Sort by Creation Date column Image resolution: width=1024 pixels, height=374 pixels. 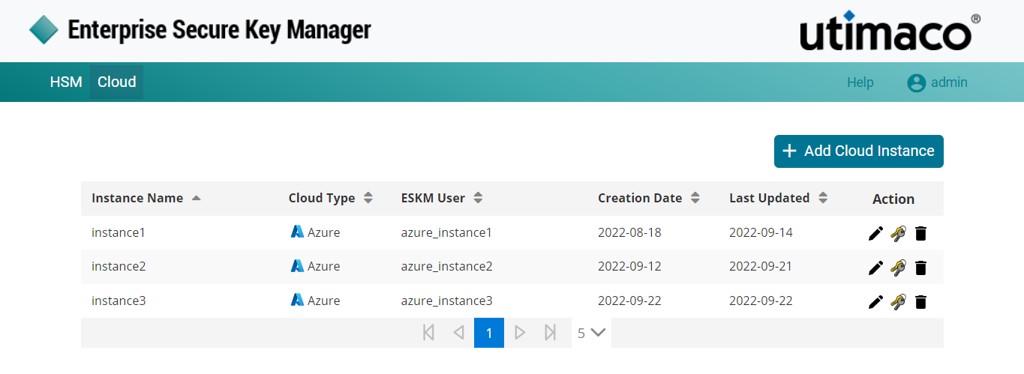coord(648,198)
